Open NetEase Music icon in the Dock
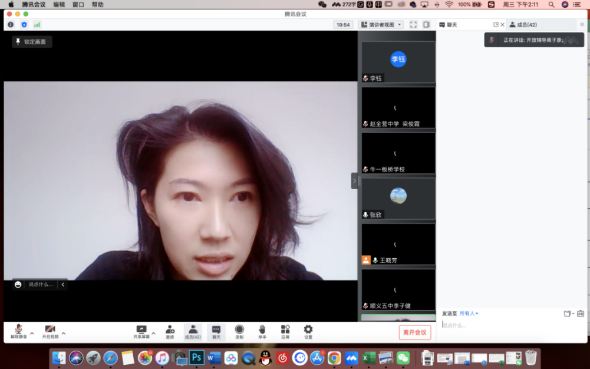This screenshot has width=590, height=369. pos(283,358)
